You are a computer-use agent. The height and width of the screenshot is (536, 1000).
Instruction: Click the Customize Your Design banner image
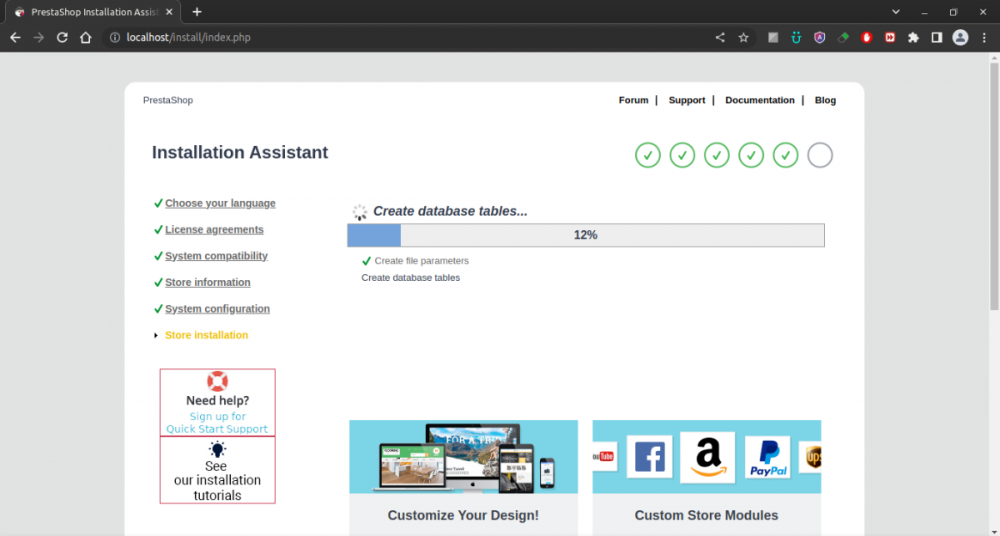click(x=463, y=456)
